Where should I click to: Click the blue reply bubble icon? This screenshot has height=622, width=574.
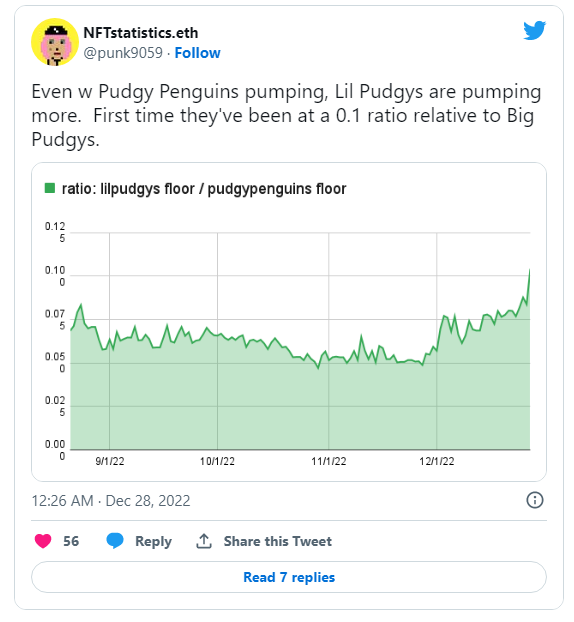click(115, 541)
